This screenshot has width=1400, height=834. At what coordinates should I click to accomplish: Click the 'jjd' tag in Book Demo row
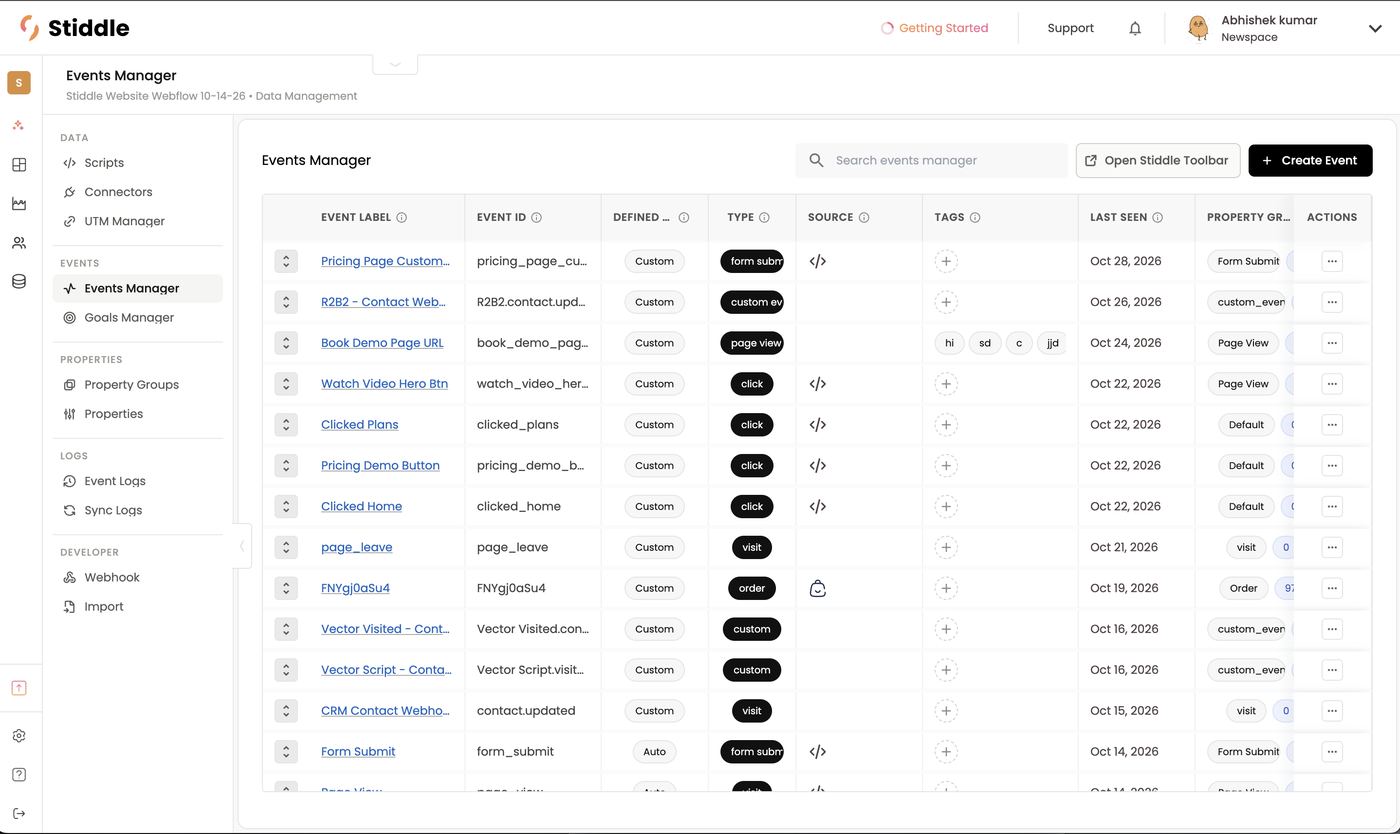point(1052,343)
